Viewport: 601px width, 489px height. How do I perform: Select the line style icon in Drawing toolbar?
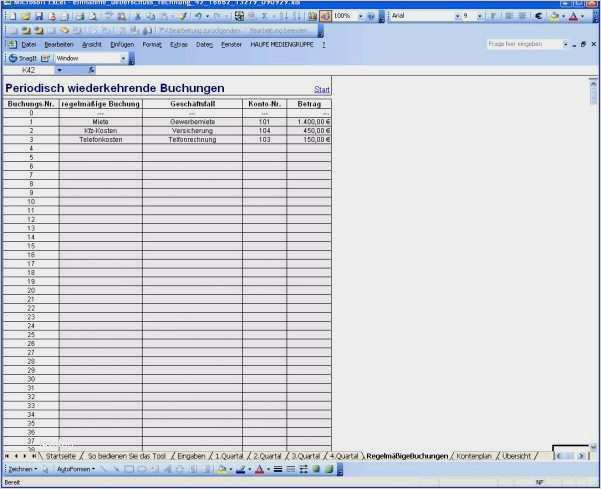click(278, 469)
